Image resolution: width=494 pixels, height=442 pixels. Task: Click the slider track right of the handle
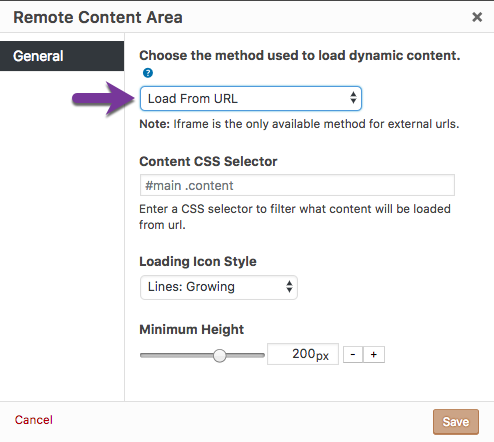tap(246, 355)
